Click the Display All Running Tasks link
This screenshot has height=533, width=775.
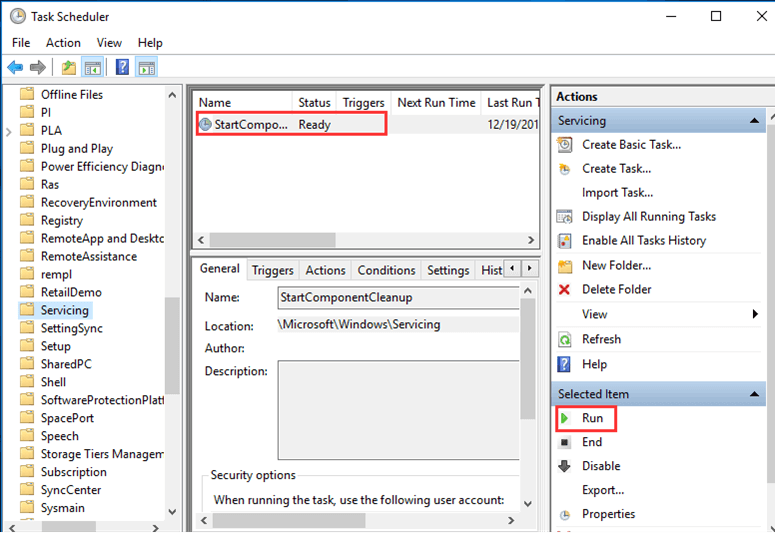649,217
